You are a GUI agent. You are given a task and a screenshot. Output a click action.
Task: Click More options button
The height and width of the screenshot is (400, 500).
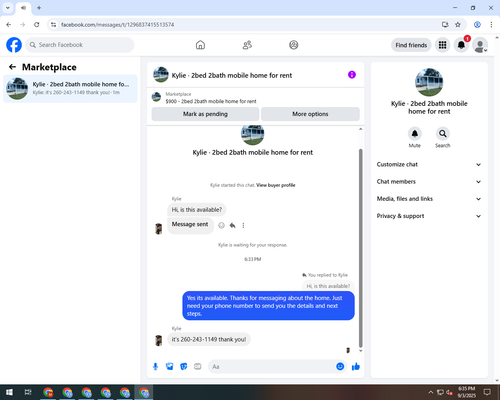pos(310,114)
